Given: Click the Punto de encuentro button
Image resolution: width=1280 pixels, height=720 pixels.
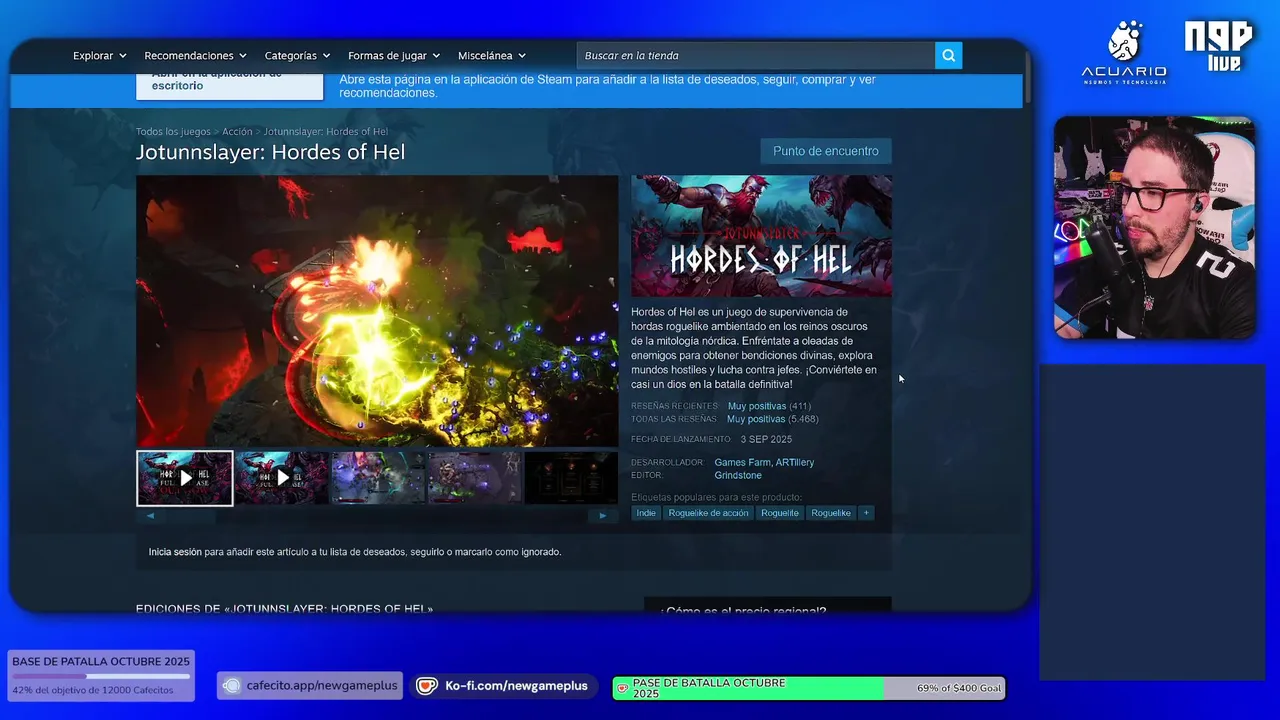Looking at the screenshot, I should [826, 151].
